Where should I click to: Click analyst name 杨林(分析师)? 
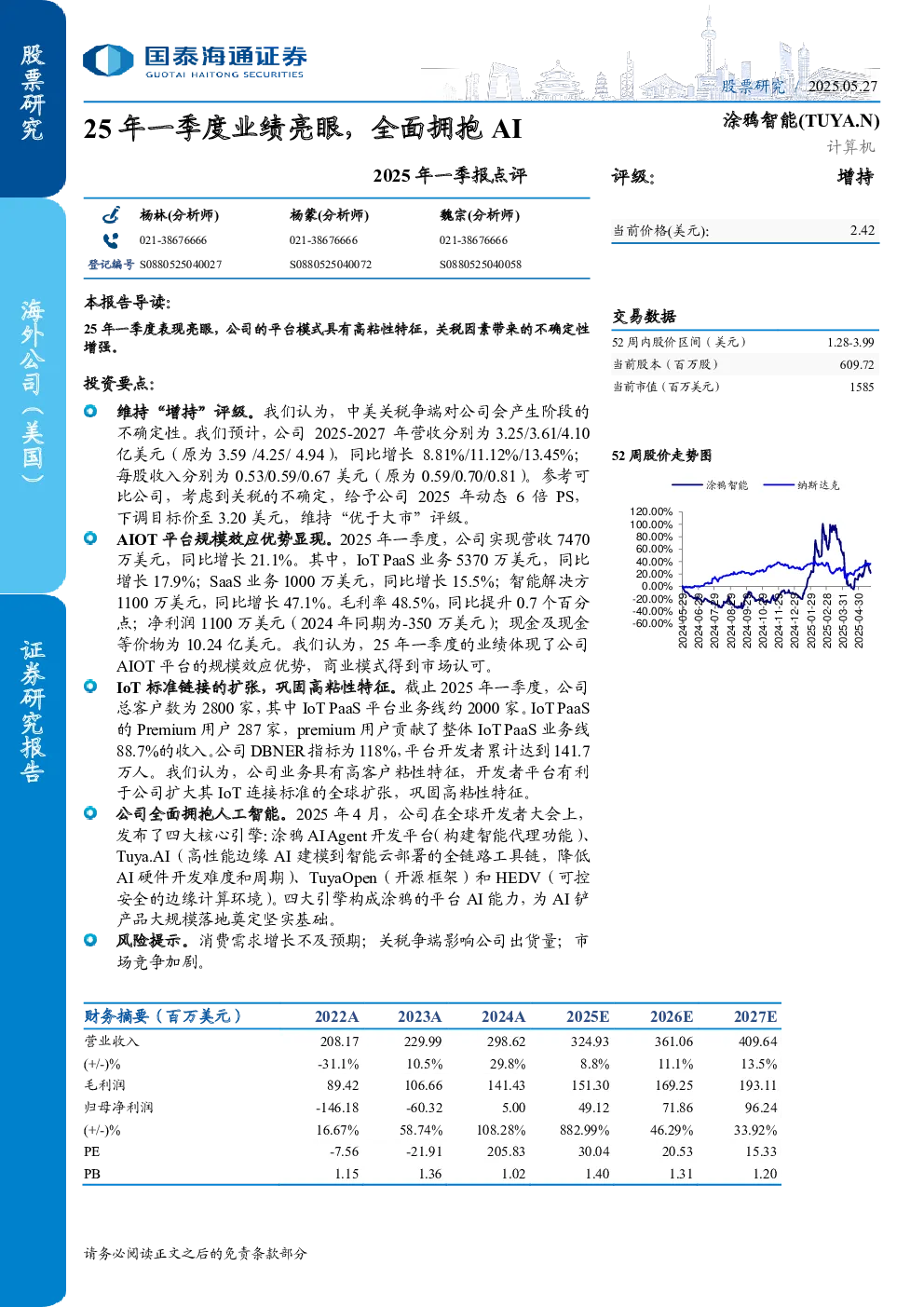tap(179, 215)
